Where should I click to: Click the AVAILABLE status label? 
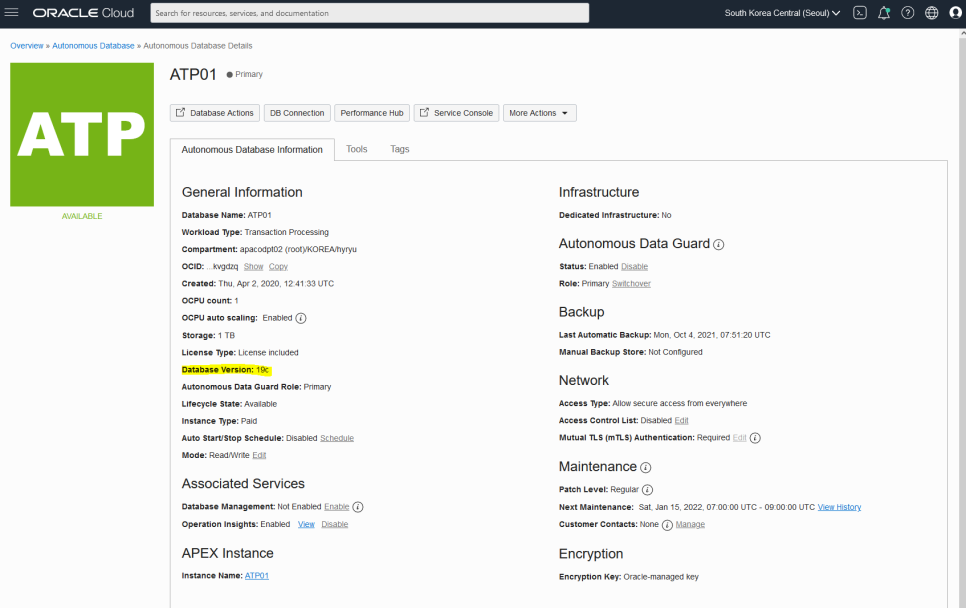pyautogui.click(x=82, y=216)
